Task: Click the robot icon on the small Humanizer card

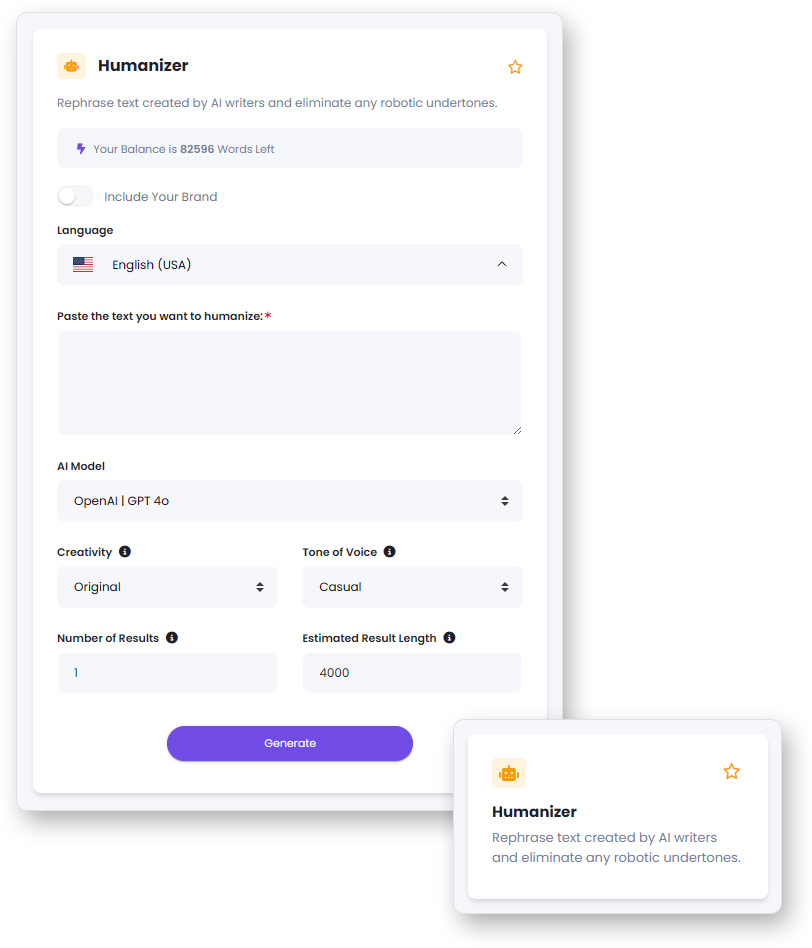Action: (509, 773)
